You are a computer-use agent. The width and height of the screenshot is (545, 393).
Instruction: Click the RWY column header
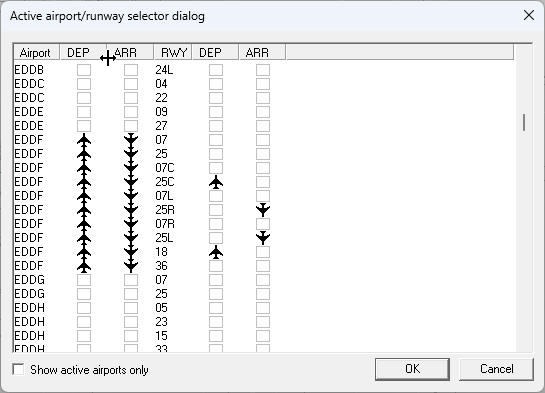click(173, 52)
